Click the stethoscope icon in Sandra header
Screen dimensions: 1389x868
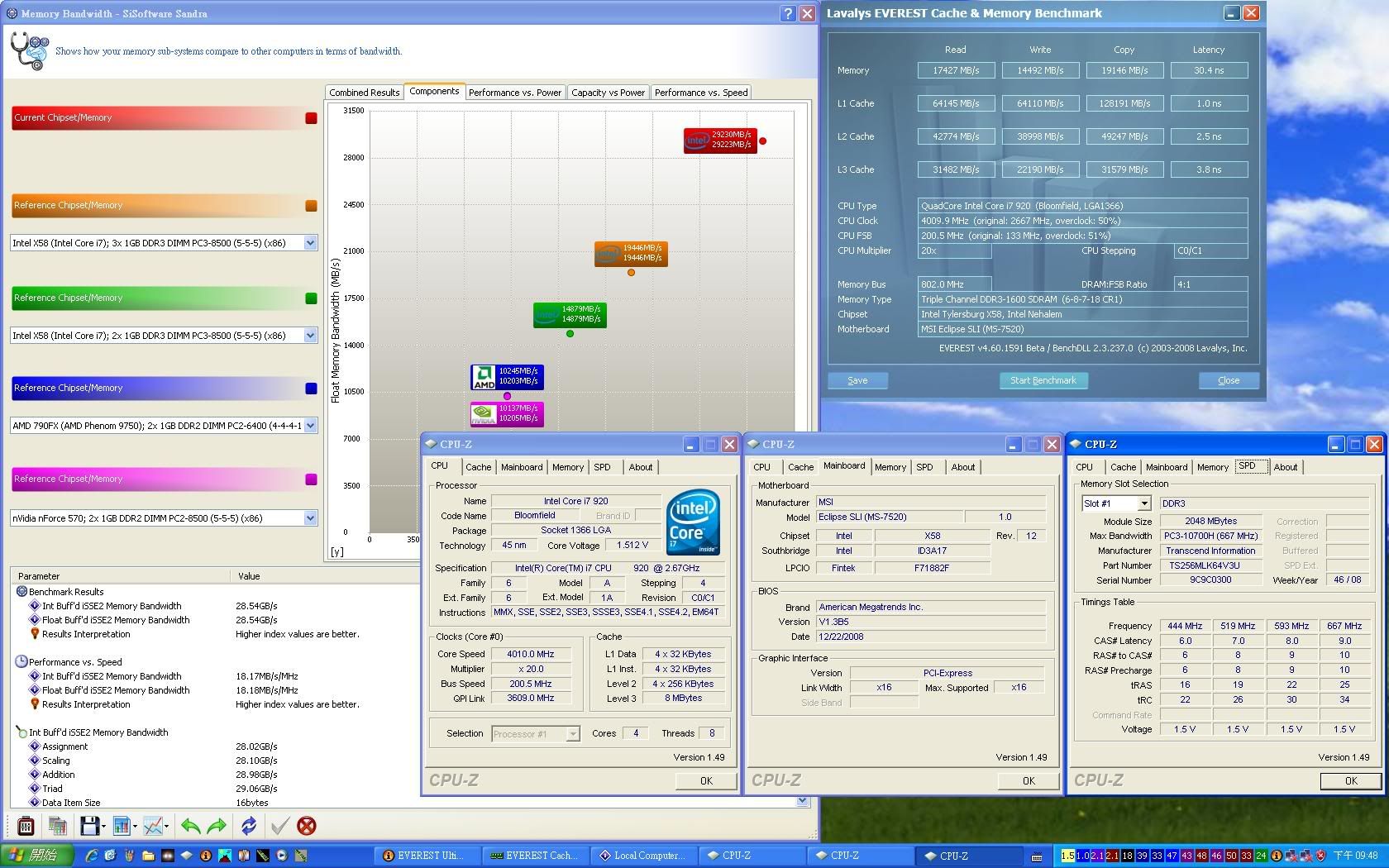click(x=30, y=51)
